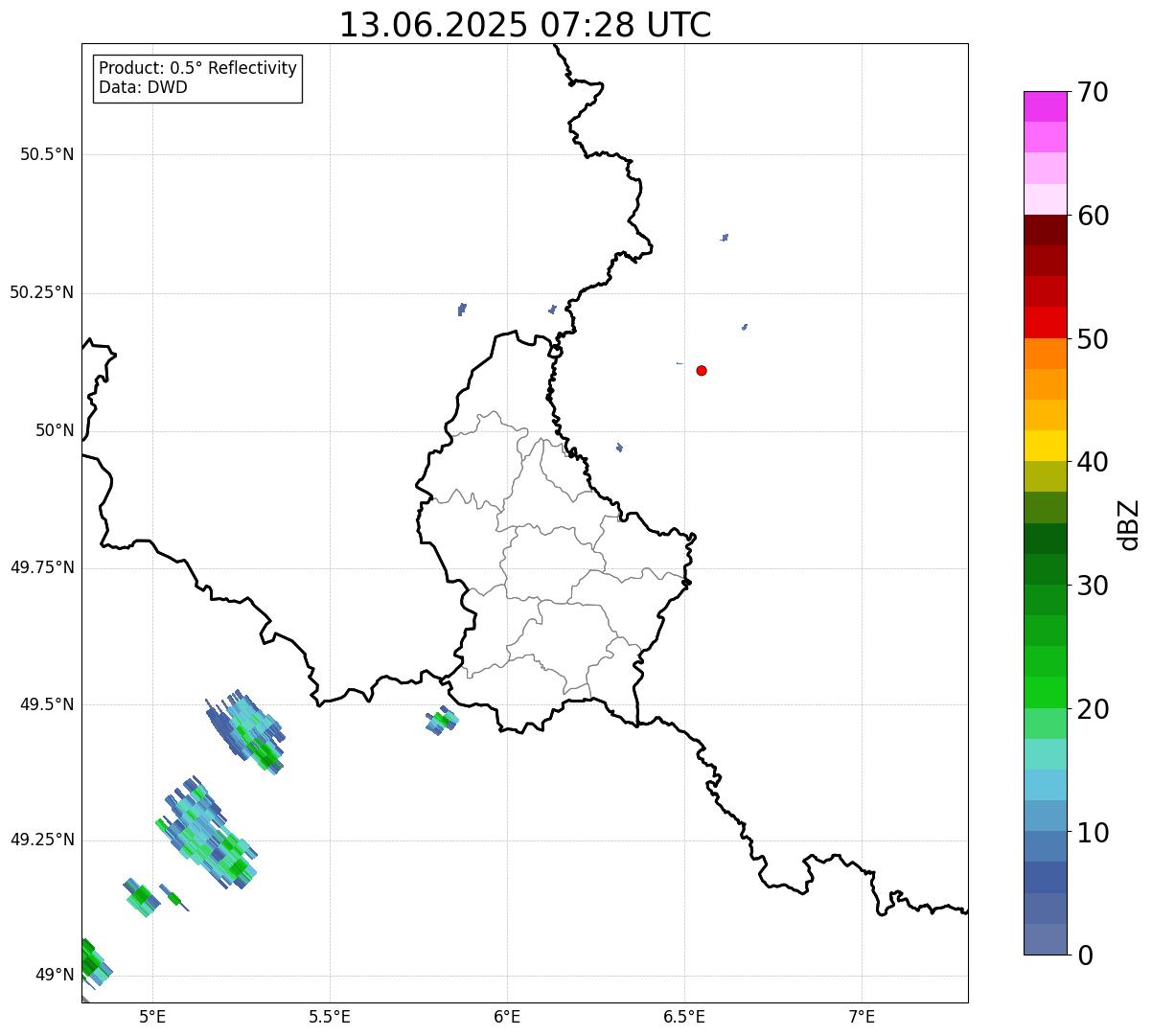Viewport: 1152px width, 1036px height.
Task: Click the 50.25°N latitude label
Action: click(x=42, y=292)
